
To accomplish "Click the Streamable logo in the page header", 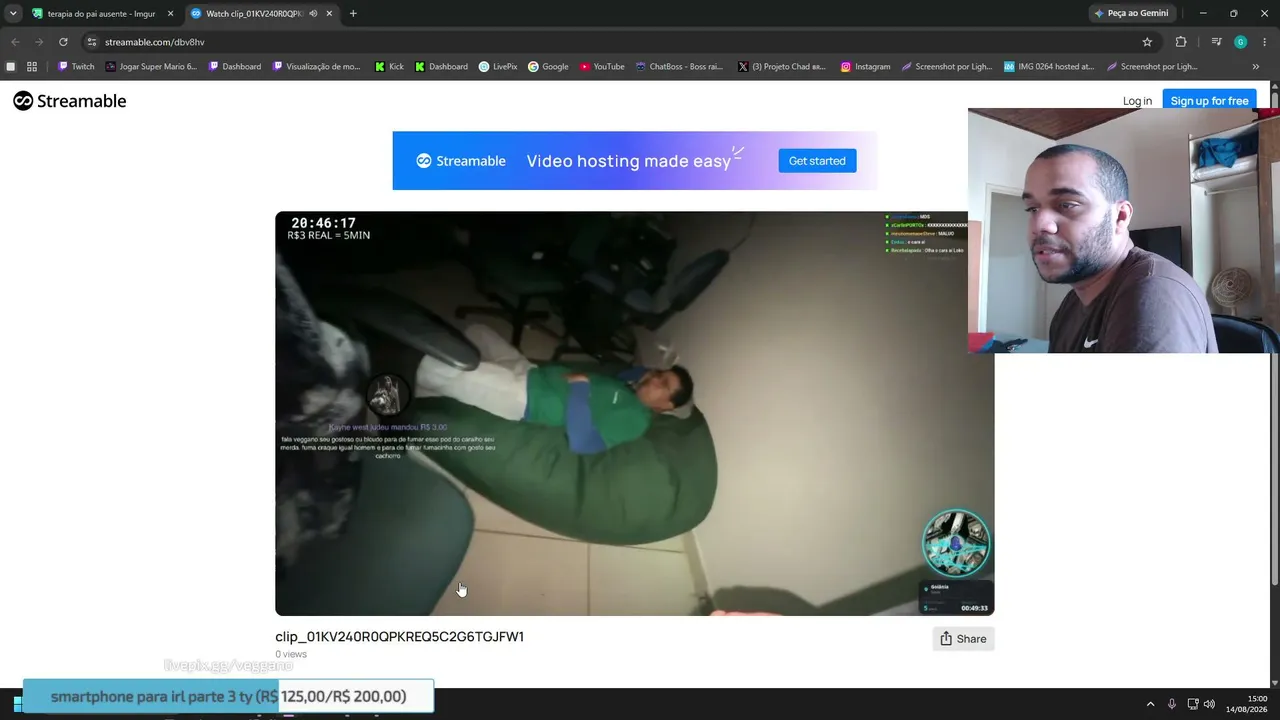I will (x=69, y=101).
